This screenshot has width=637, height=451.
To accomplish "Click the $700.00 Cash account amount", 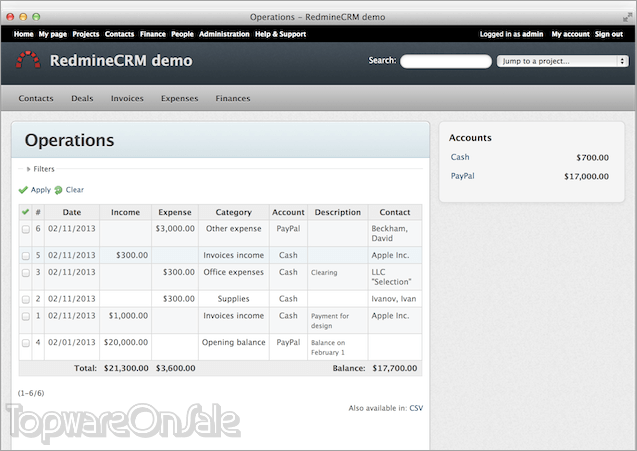I will (592, 158).
